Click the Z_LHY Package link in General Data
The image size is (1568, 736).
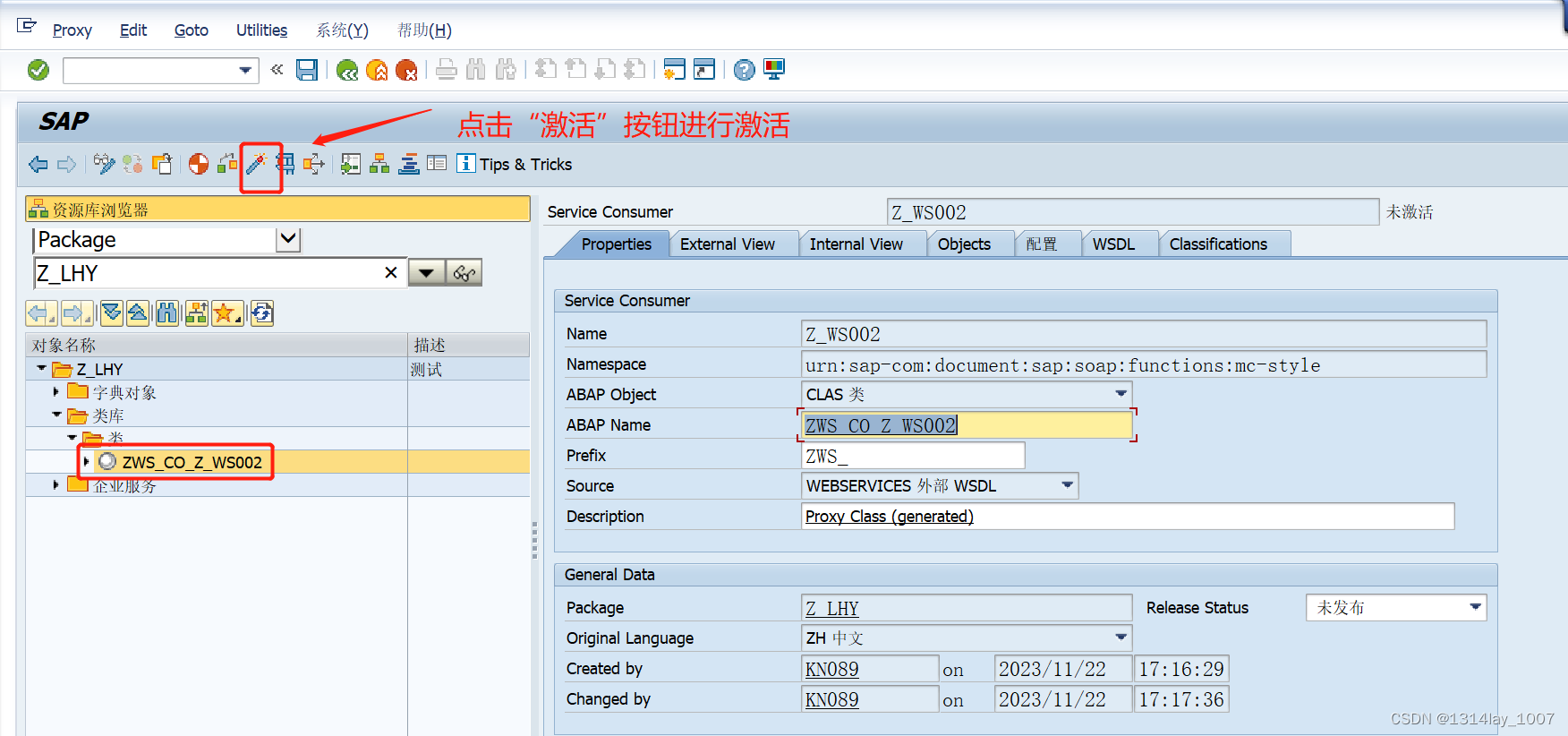pos(832,609)
